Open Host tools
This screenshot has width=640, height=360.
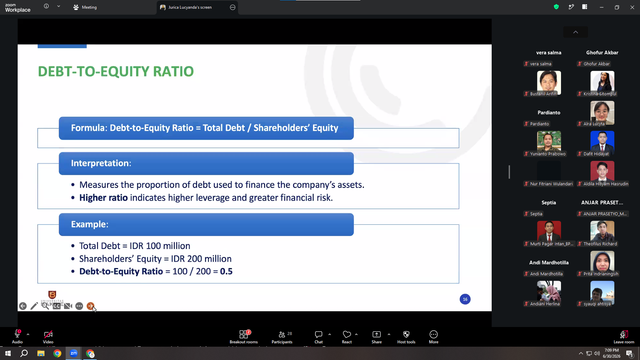pos(406,337)
